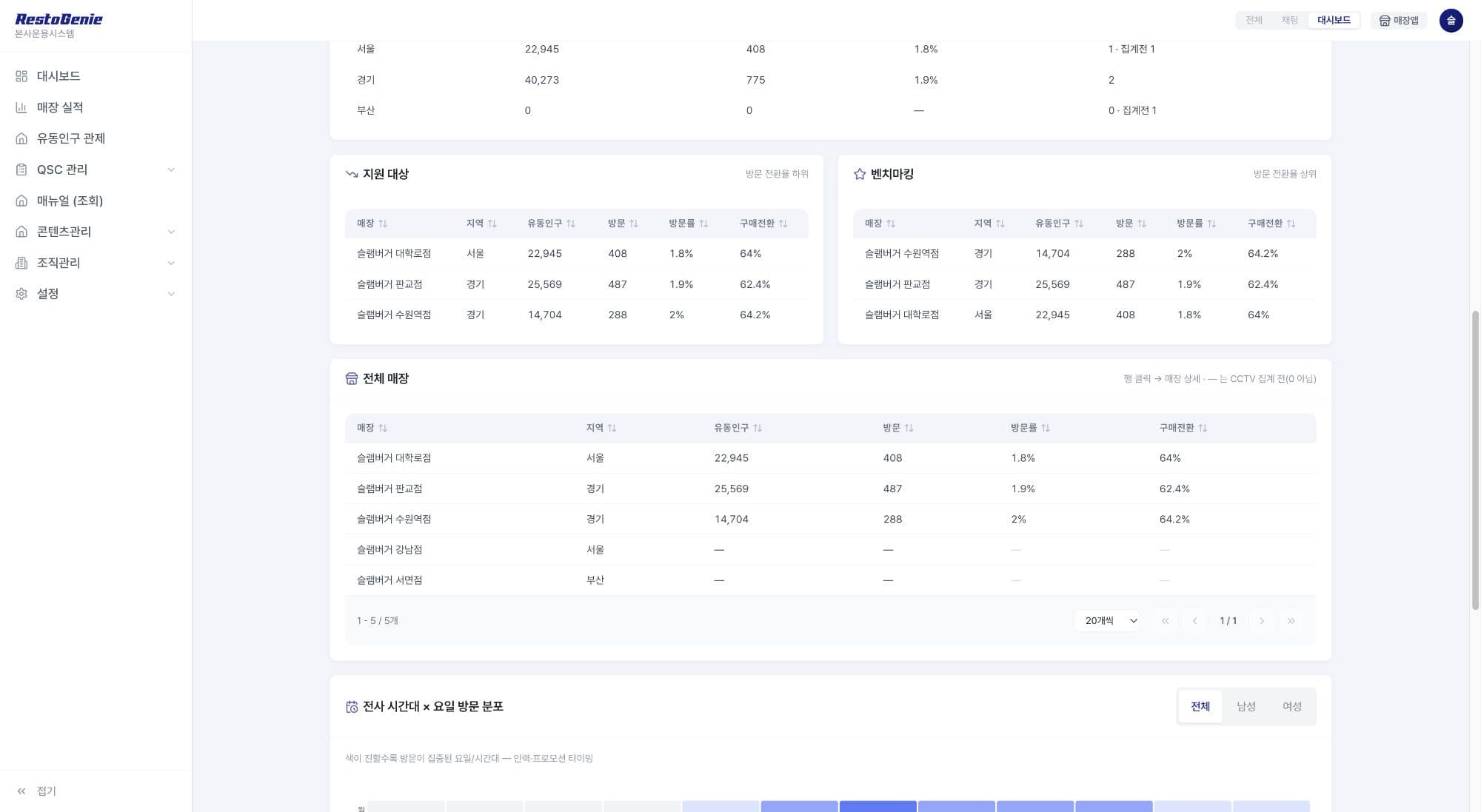Viewport: 1481px width, 812px height.
Task: Collapse the sidebar with 접기
Action: click(36, 791)
